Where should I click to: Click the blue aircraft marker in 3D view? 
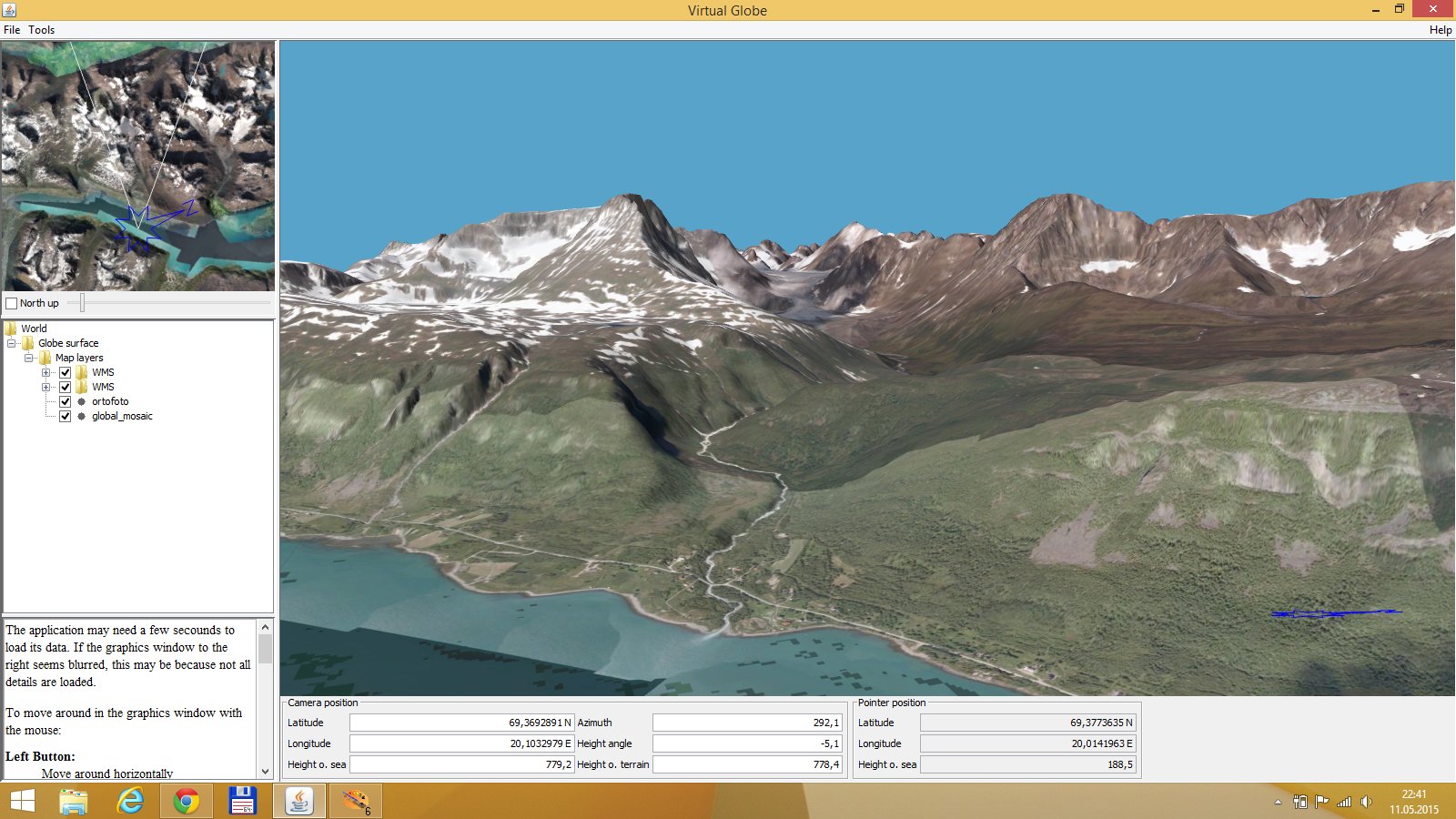click(x=1335, y=613)
